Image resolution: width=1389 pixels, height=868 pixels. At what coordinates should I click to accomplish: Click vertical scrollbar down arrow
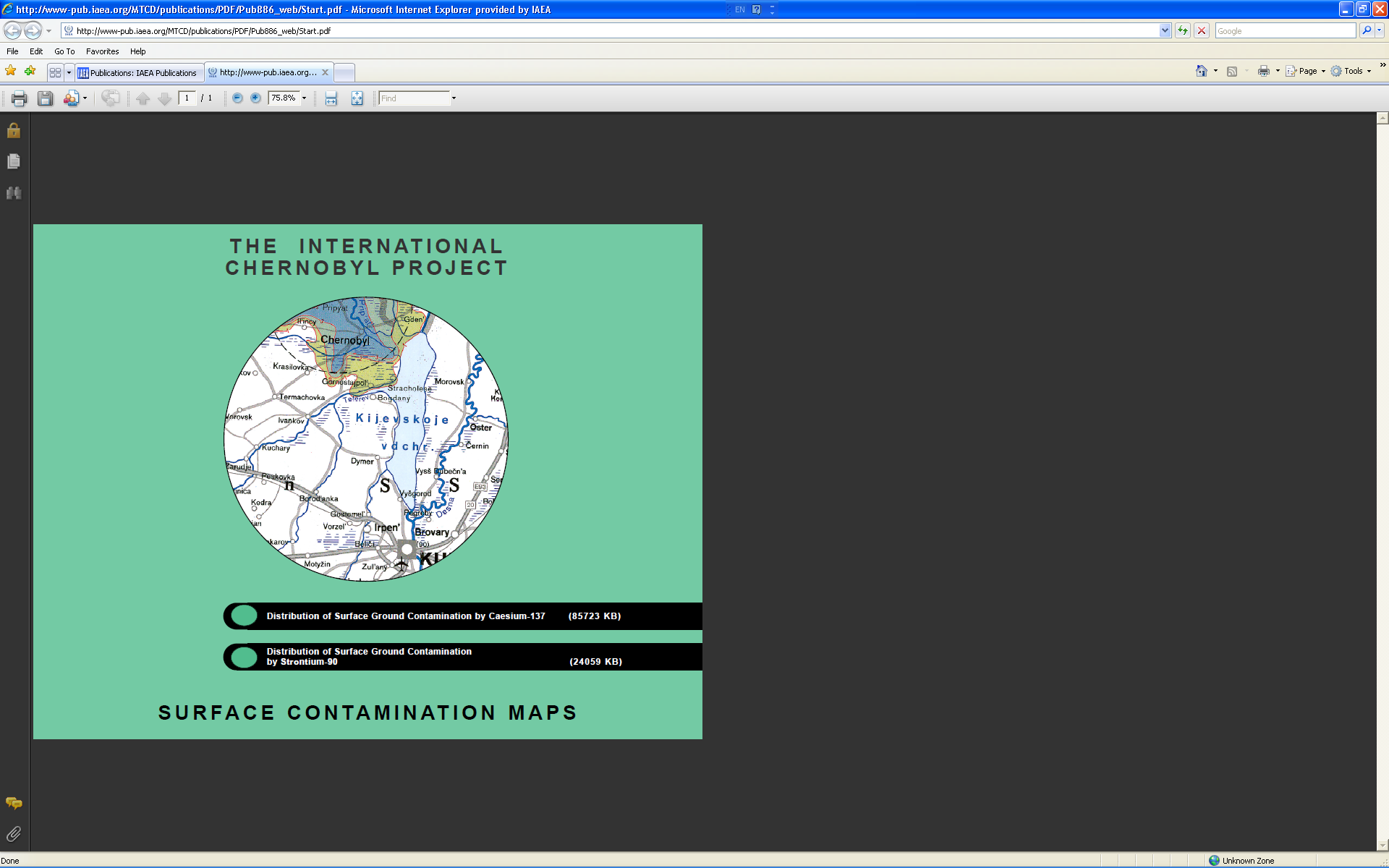tap(1382, 846)
